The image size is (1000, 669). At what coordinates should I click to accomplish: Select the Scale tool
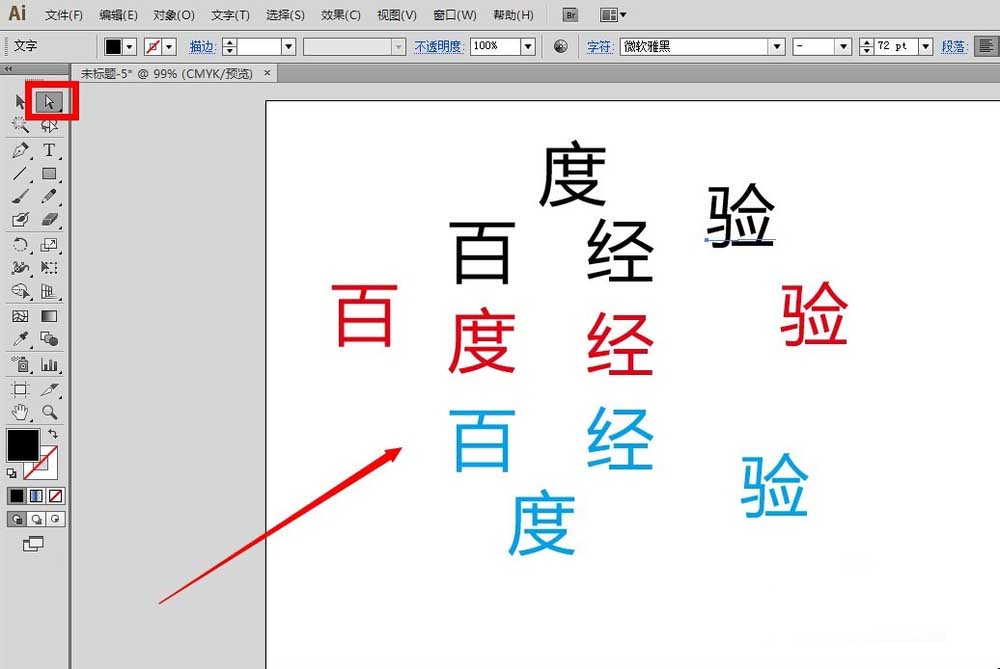point(49,245)
